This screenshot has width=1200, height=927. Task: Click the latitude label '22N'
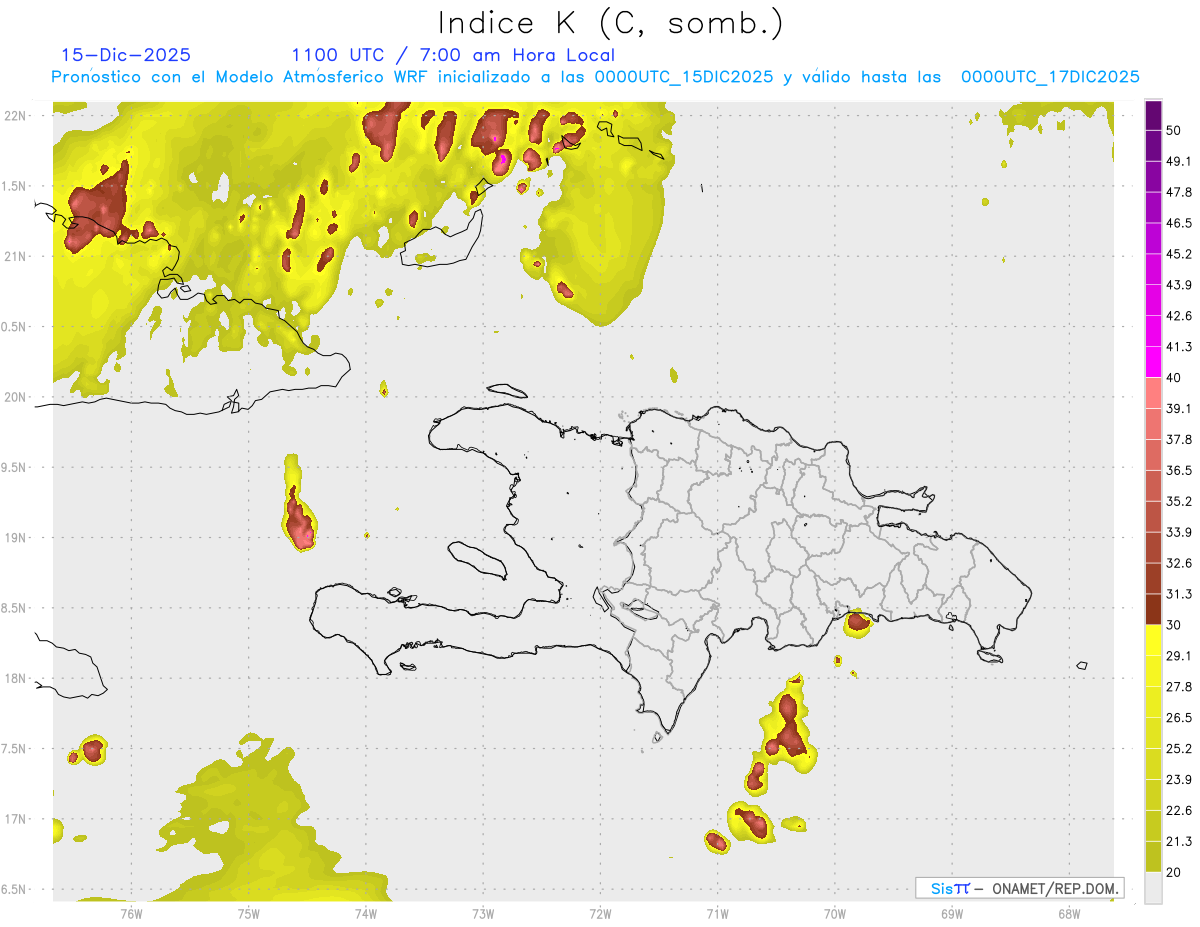(x=15, y=115)
